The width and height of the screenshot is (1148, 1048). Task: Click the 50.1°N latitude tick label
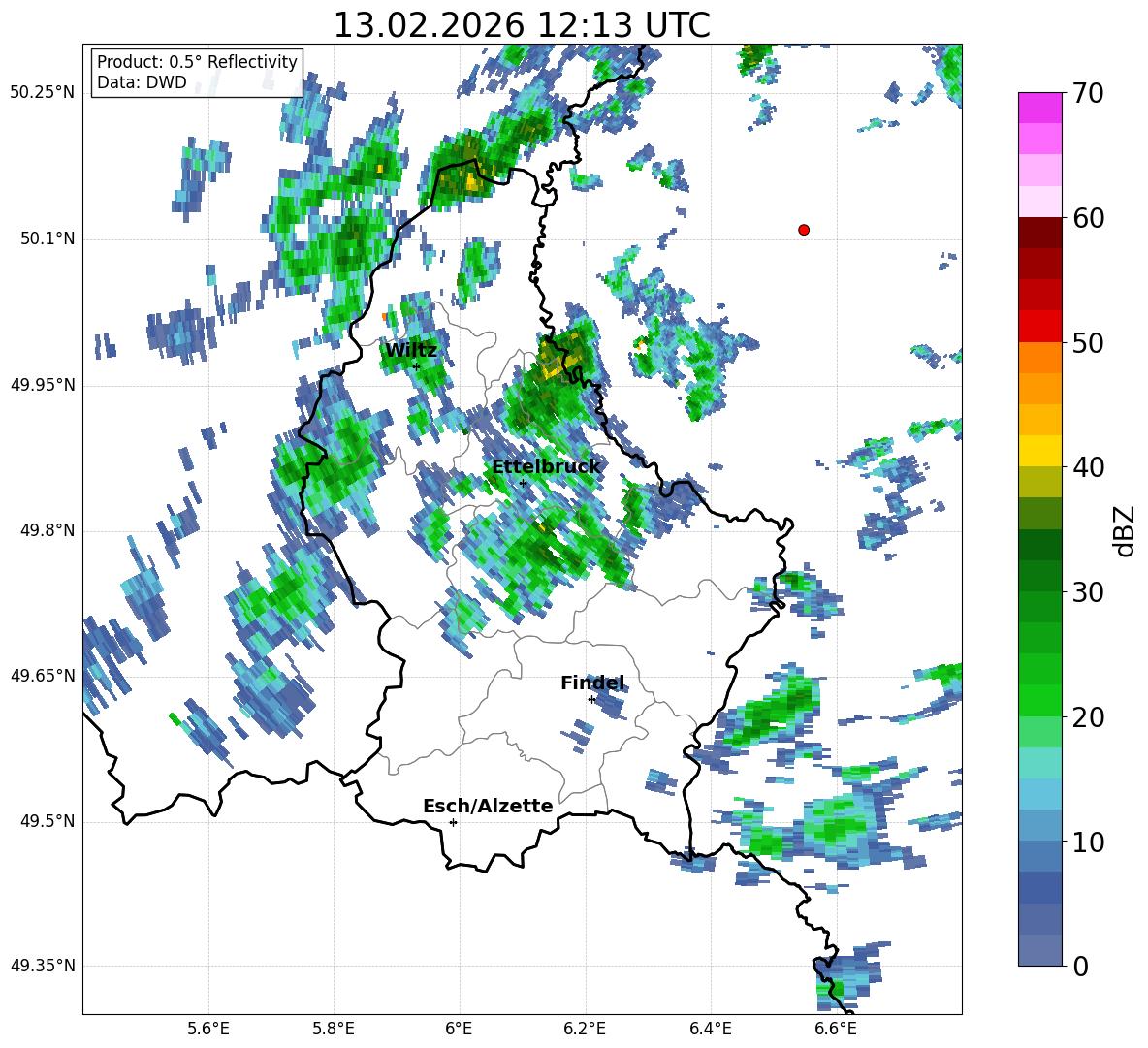pyautogui.click(x=48, y=239)
